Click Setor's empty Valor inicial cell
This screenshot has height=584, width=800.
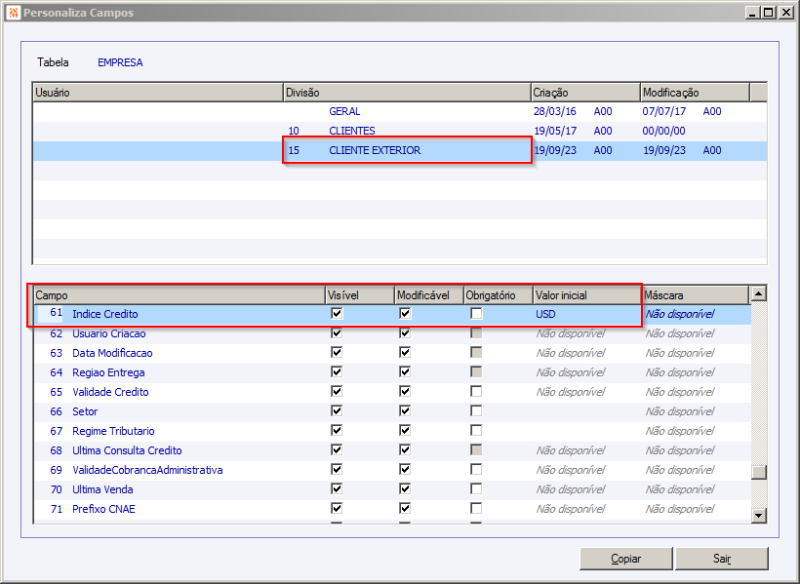[587, 411]
